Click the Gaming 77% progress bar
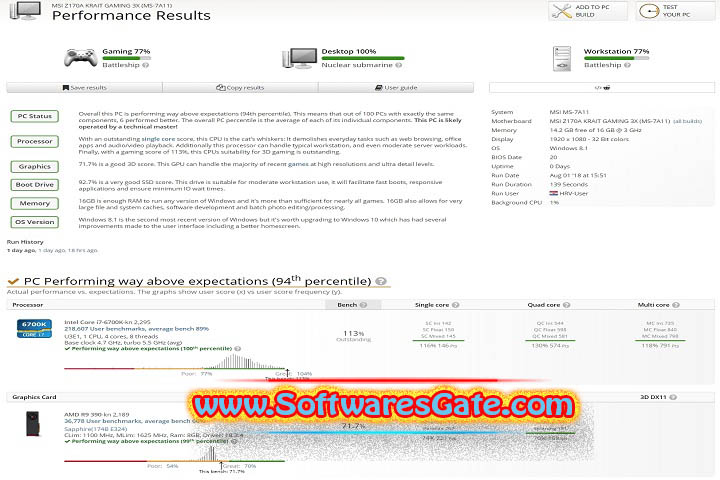The height and width of the screenshot is (480, 720). pos(126,58)
